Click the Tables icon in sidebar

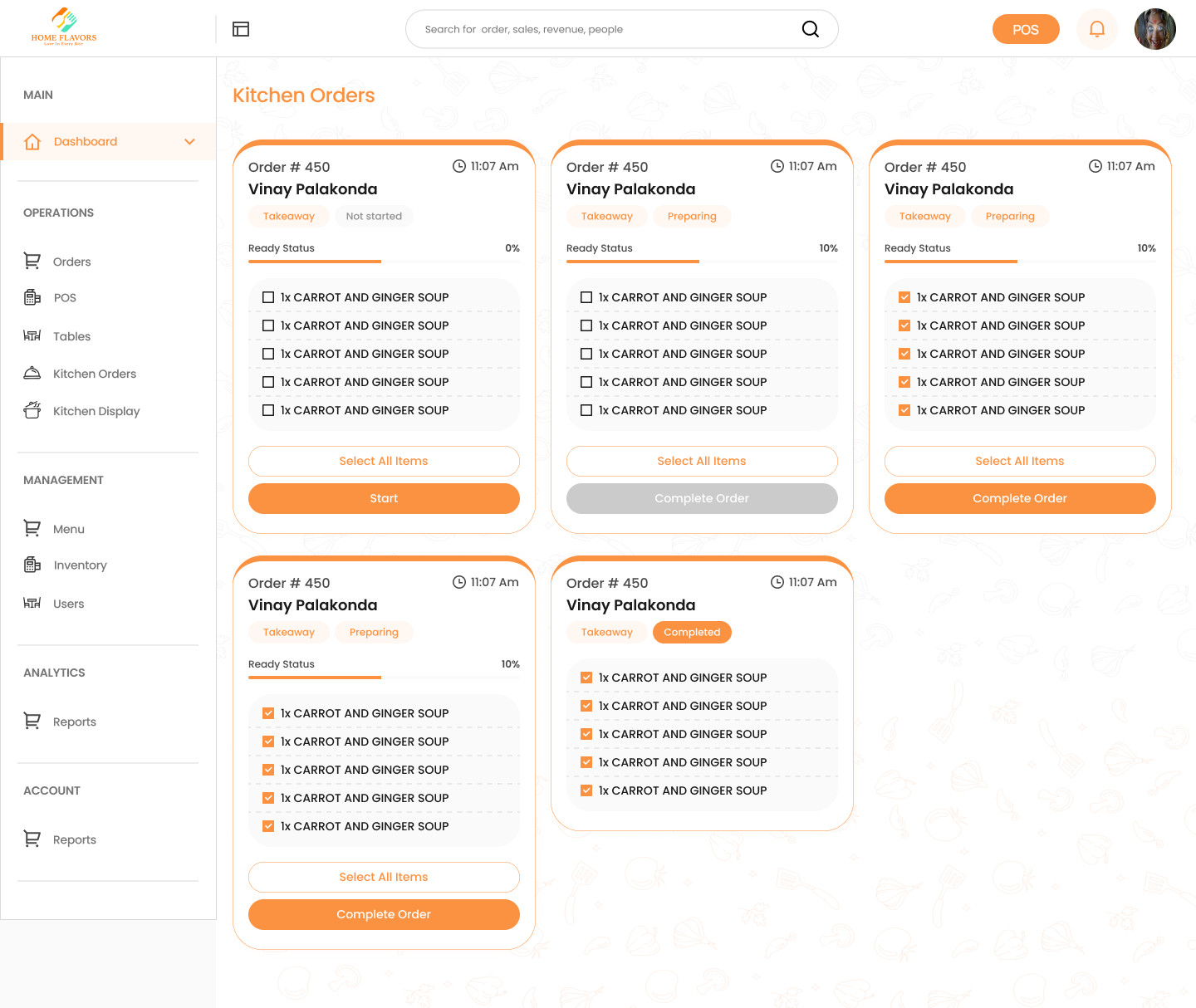point(32,335)
